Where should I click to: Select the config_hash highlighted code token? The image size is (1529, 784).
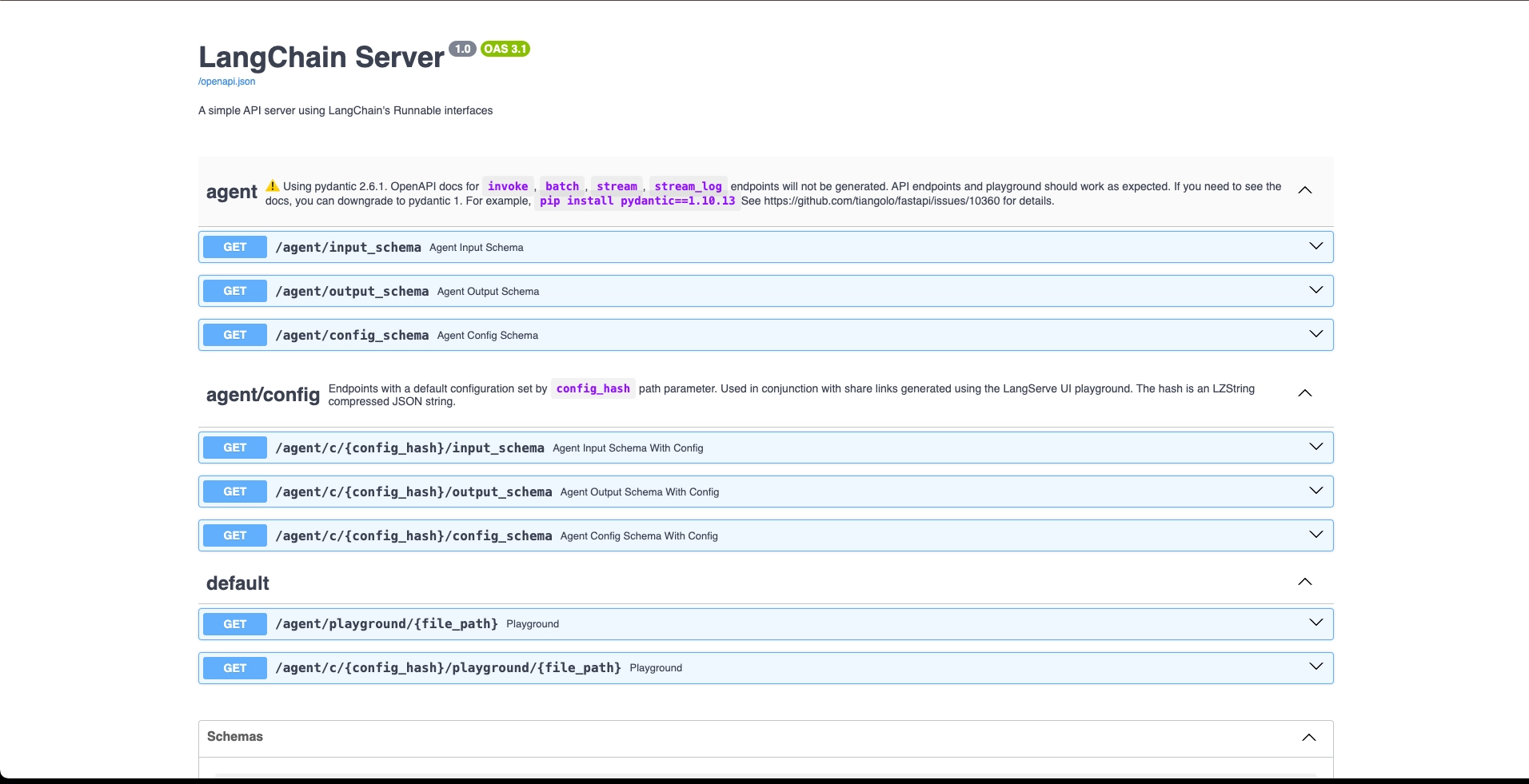[x=593, y=388]
